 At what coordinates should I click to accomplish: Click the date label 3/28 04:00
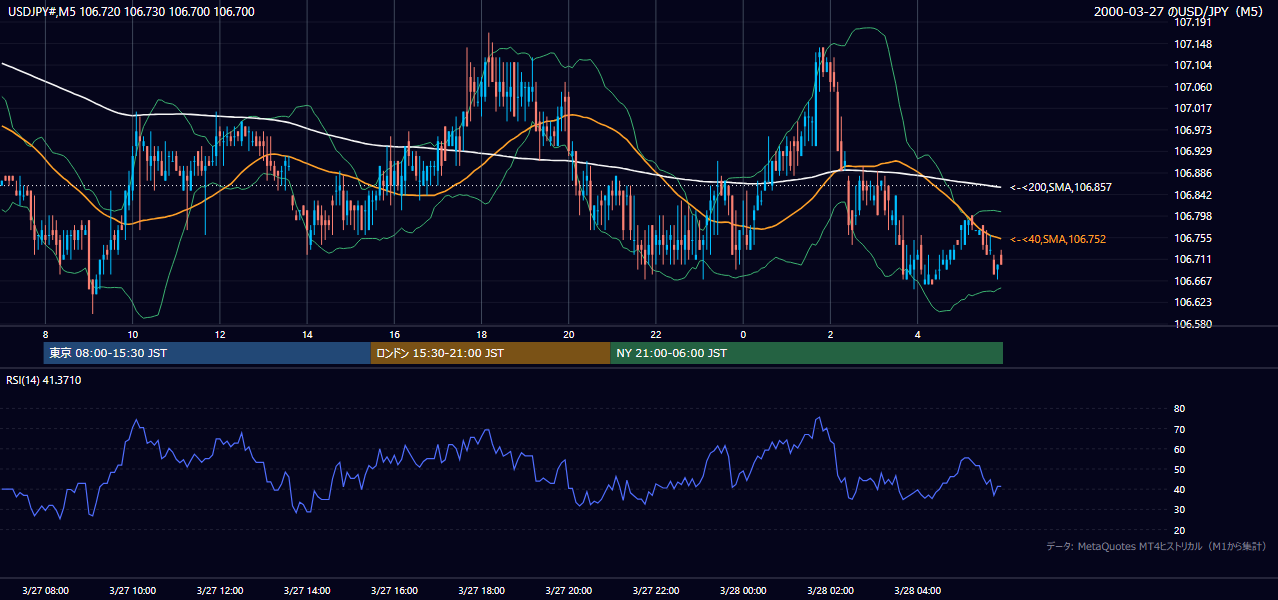[x=917, y=590]
